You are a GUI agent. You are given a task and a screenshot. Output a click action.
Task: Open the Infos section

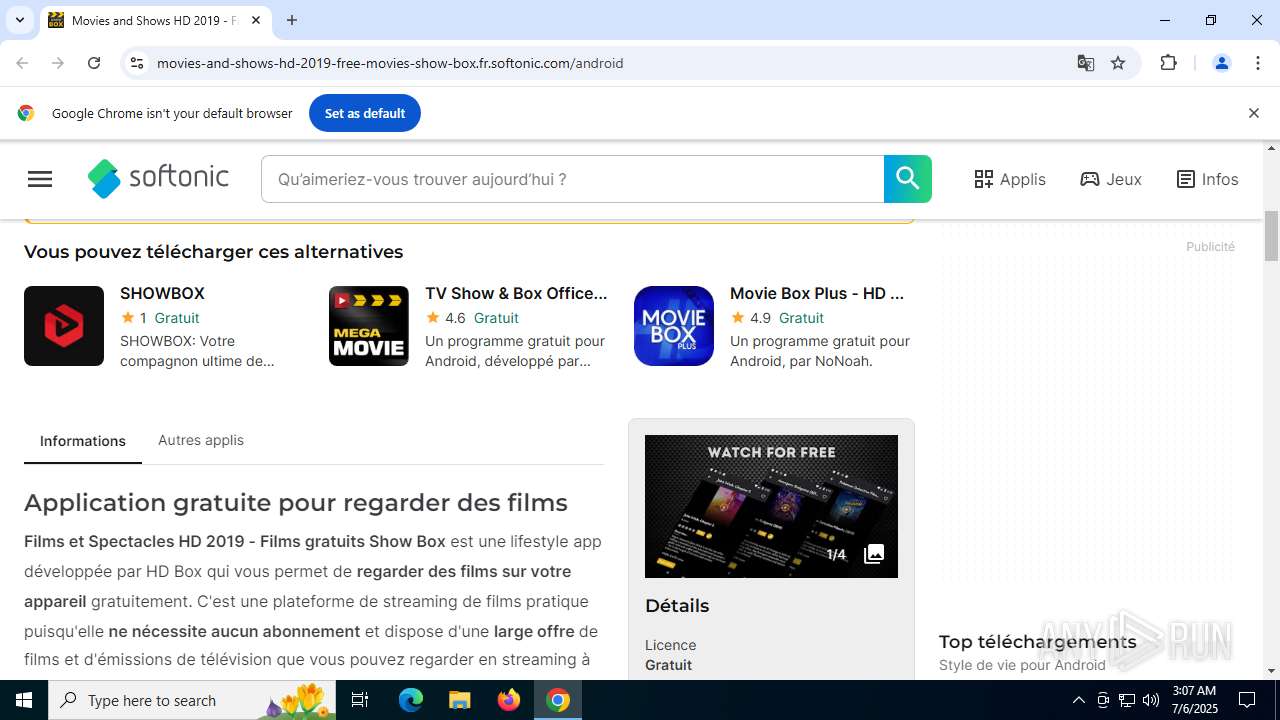(x=1207, y=179)
